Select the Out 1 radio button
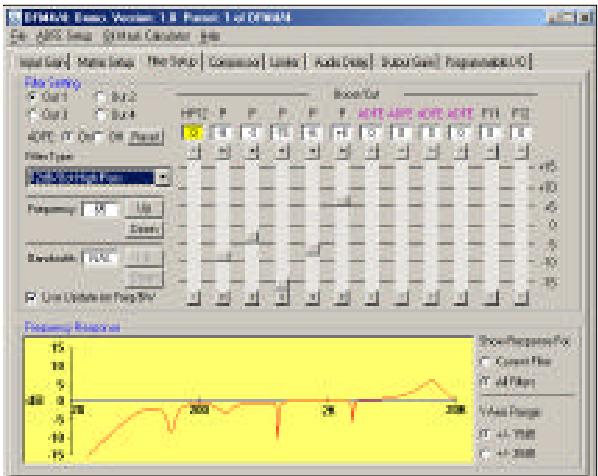 click(32, 97)
